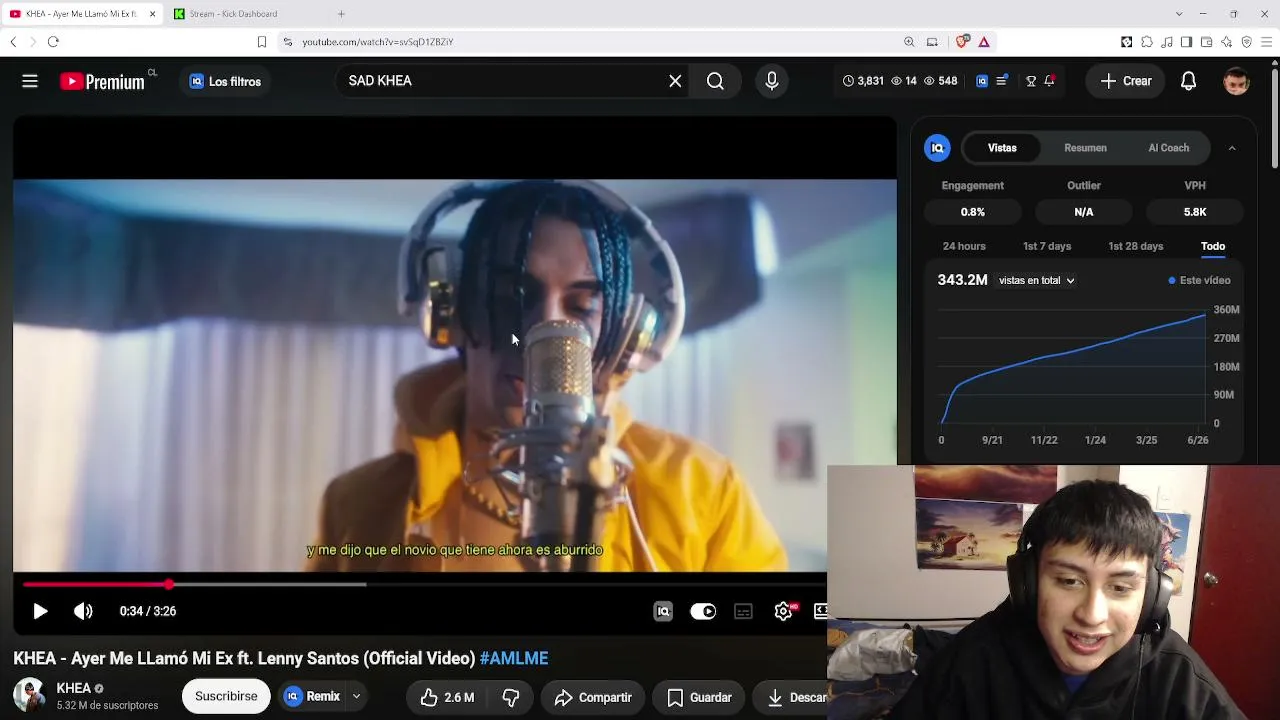Mute the video volume
This screenshot has width=1280, height=720.
tap(83, 611)
